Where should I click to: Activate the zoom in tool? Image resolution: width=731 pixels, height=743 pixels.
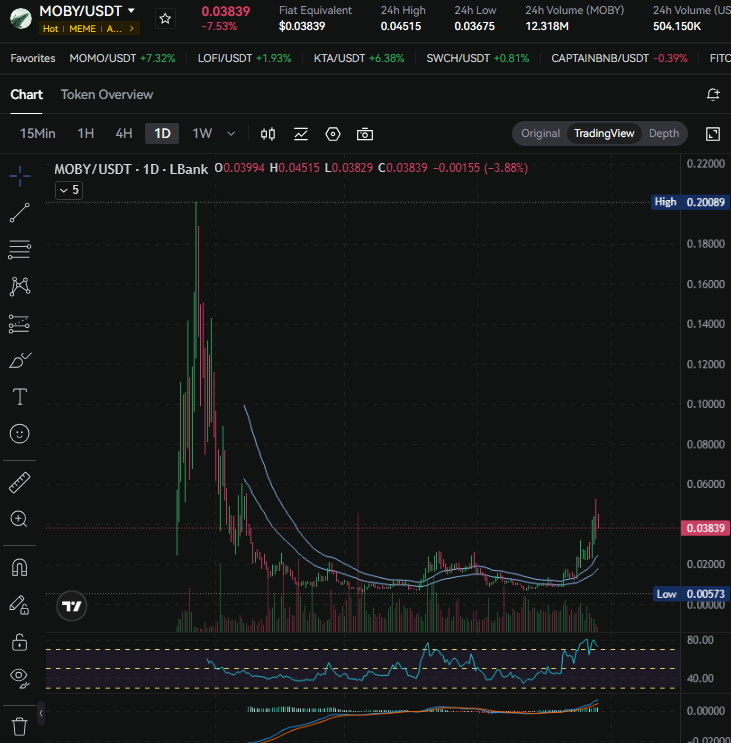[19, 519]
